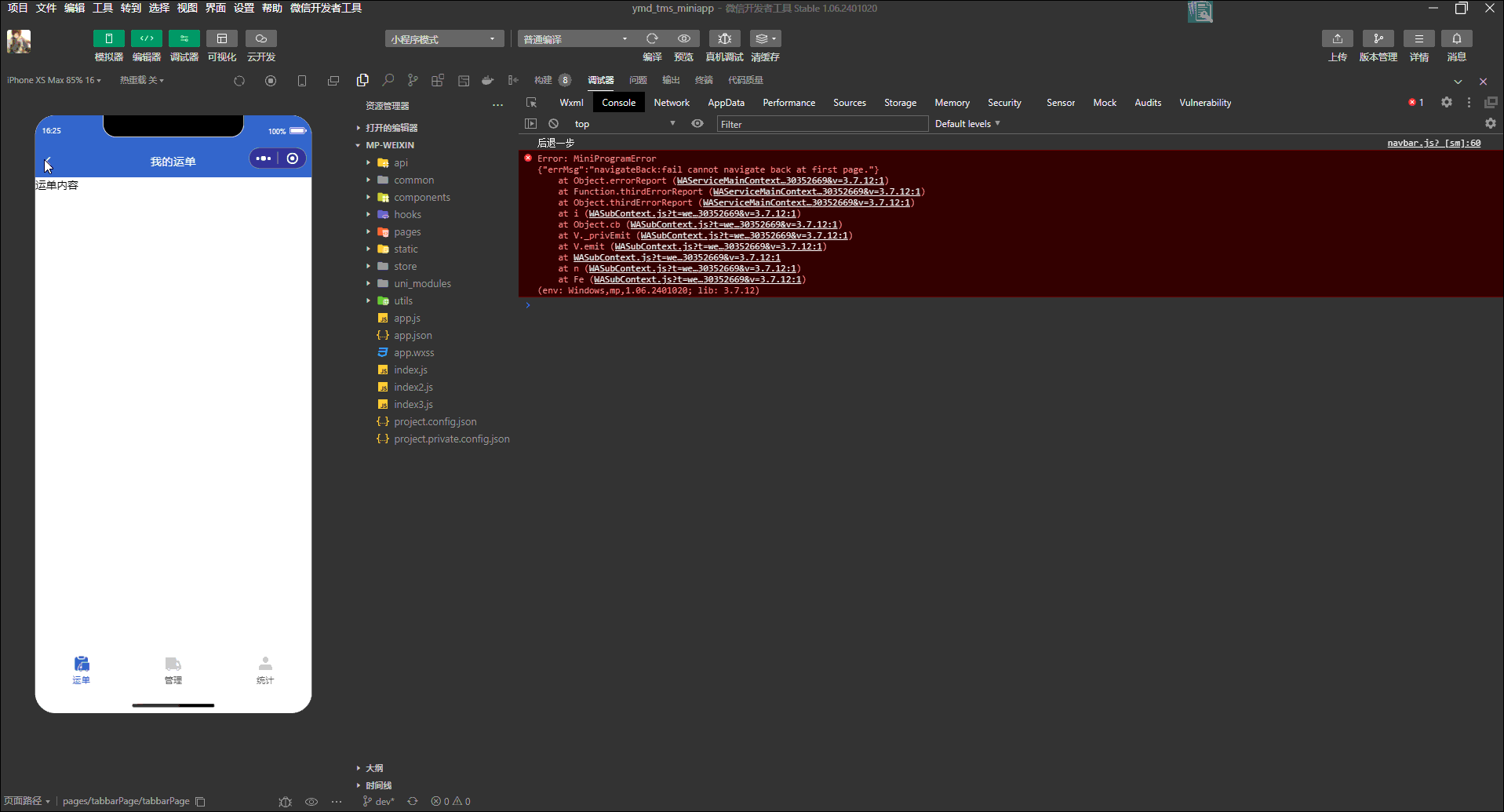The height and width of the screenshot is (812, 1504).
Task: Click the simulator stop/record circle icon
Action: tap(271, 81)
